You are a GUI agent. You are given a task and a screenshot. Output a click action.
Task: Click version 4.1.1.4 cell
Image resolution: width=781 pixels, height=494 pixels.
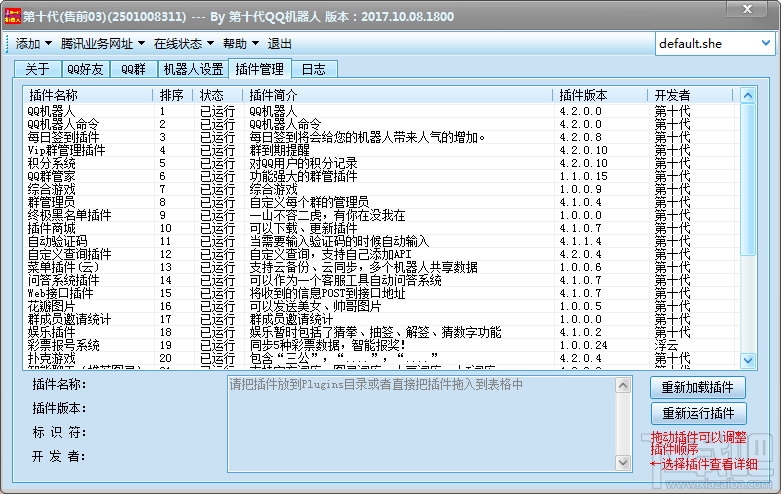tap(580, 241)
